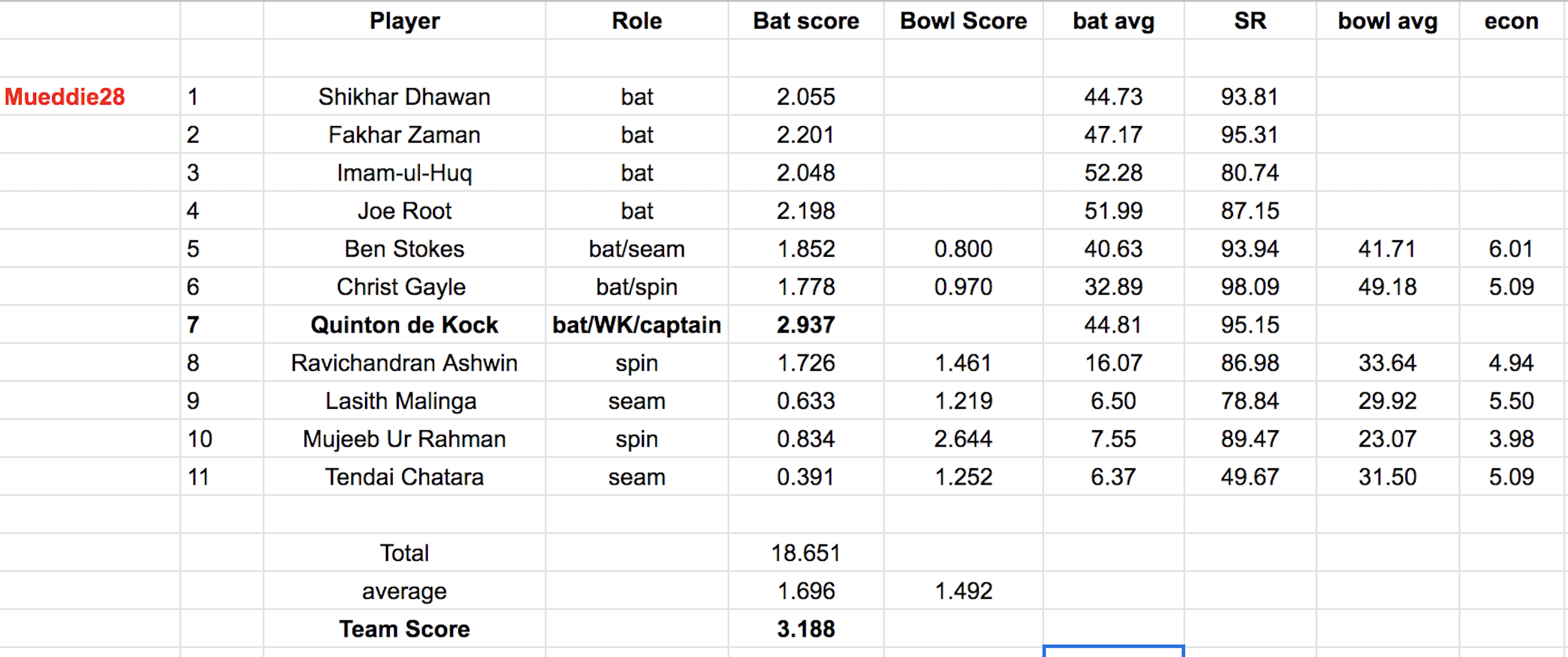1568x657 pixels.
Task: Click the Bowl Score header cell
Action: coord(963,21)
